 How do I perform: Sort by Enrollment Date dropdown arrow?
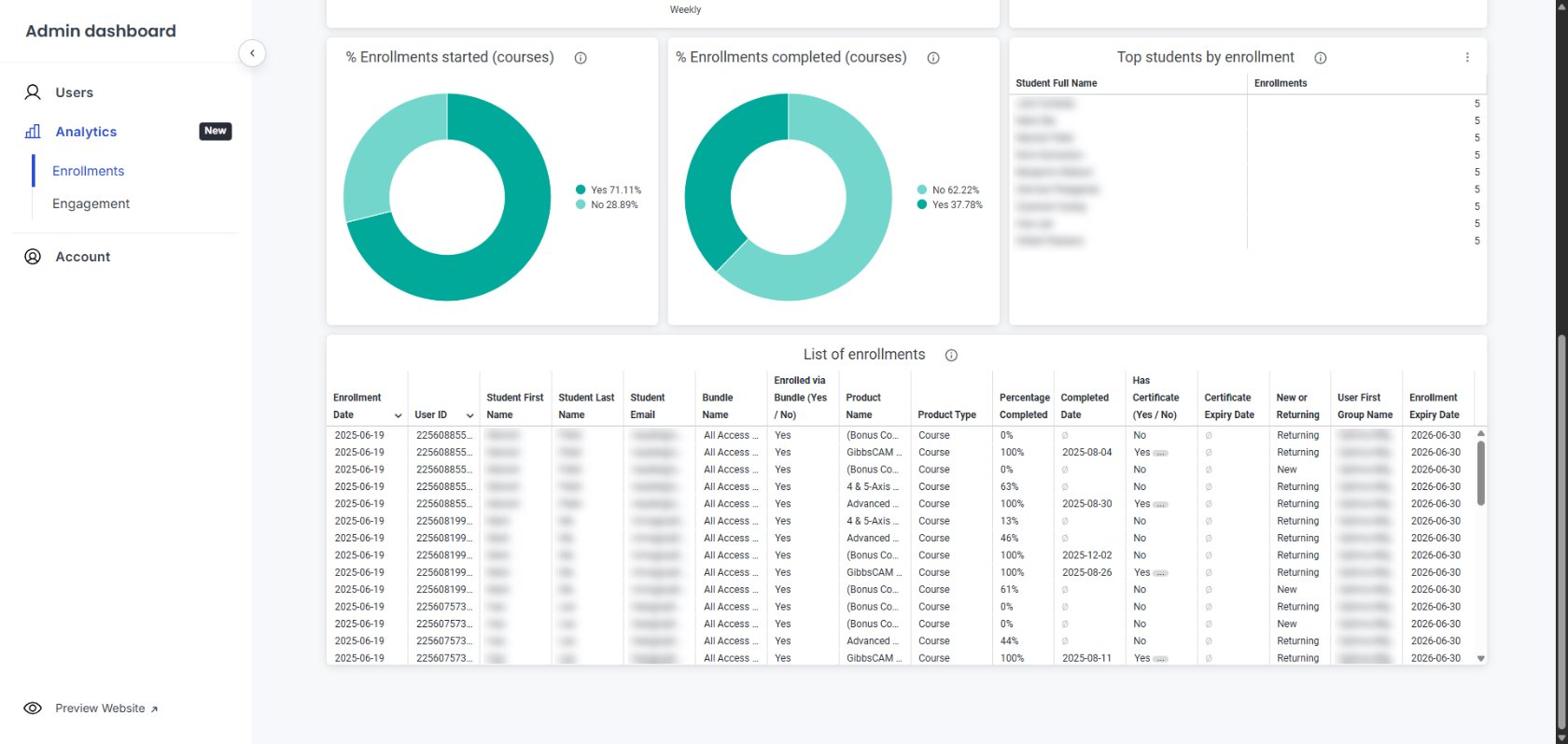point(399,415)
